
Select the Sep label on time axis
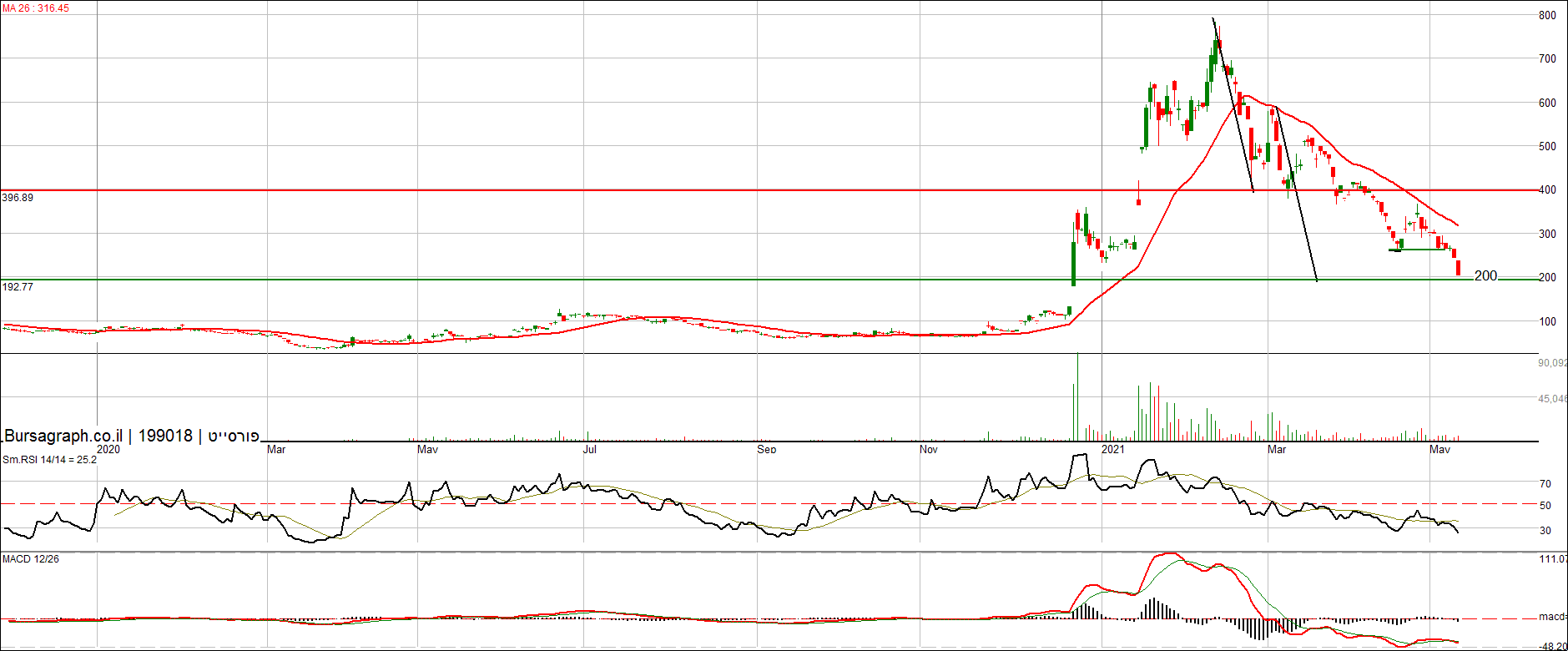point(766,450)
